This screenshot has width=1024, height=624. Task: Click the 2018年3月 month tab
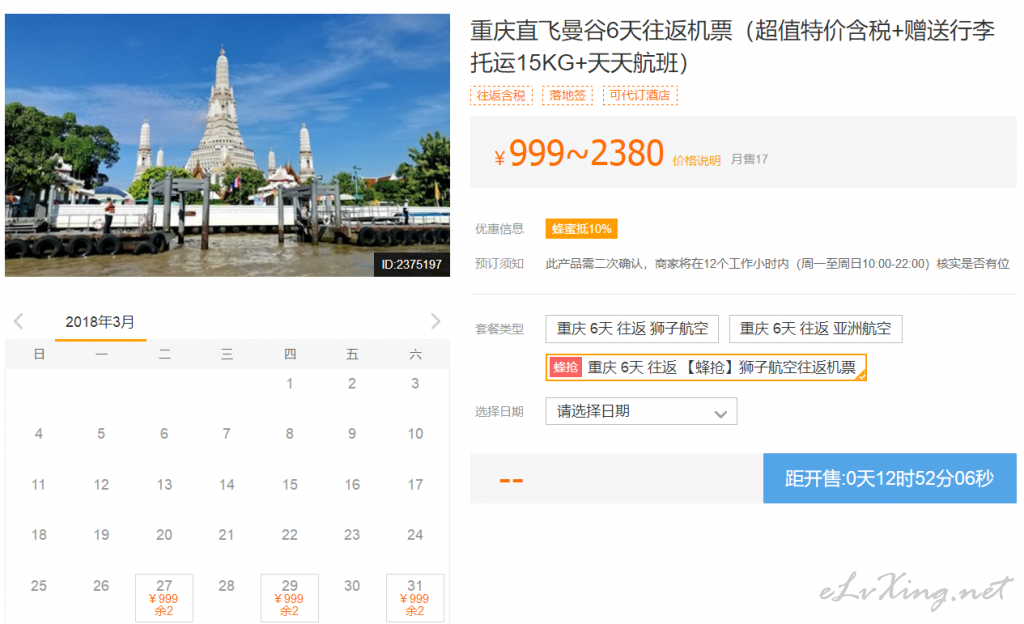pos(100,322)
